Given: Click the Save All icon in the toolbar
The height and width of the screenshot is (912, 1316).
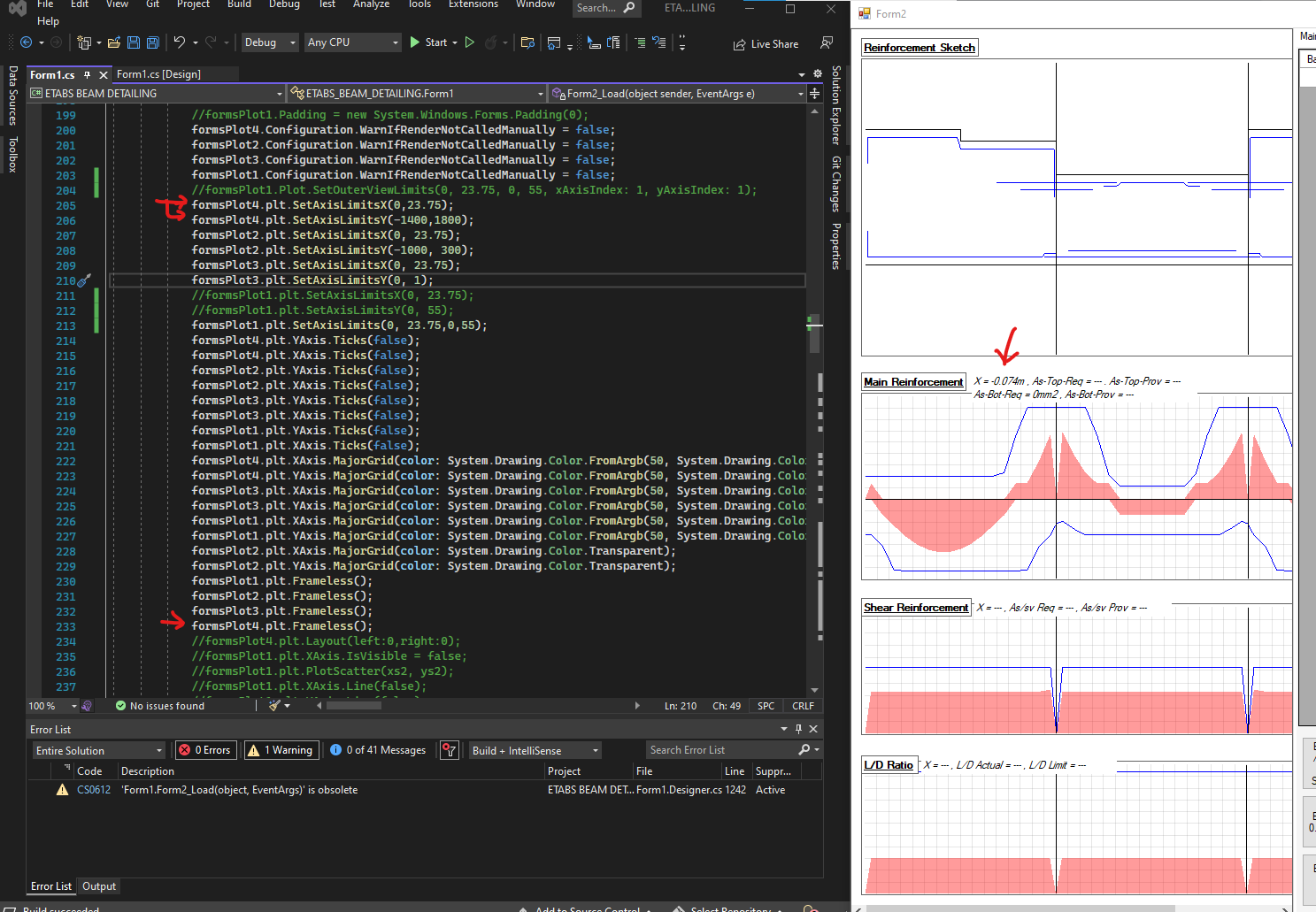Looking at the screenshot, I should pyautogui.click(x=152, y=42).
